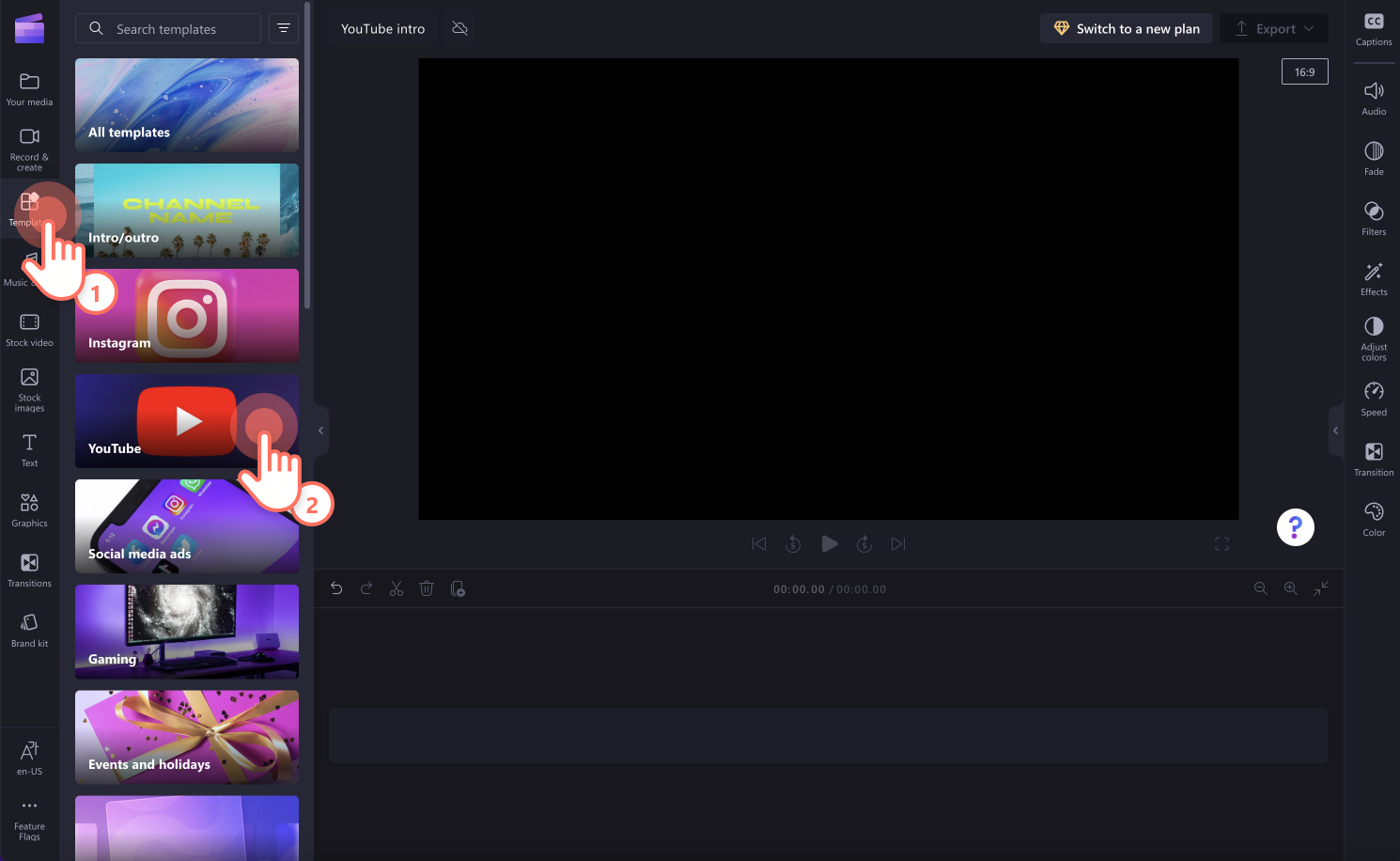Screen dimensions: 1400x861
Task: Delete selected clip with trash icon
Action: (x=427, y=588)
